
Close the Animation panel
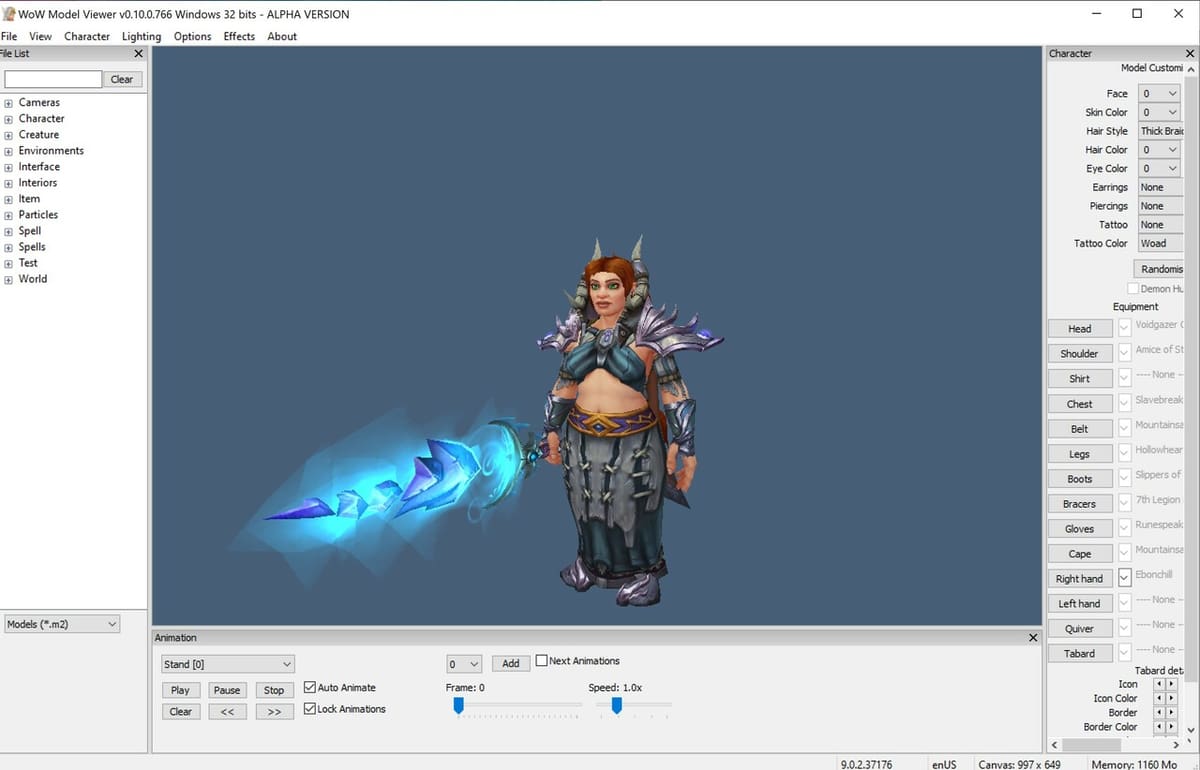coord(1033,638)
